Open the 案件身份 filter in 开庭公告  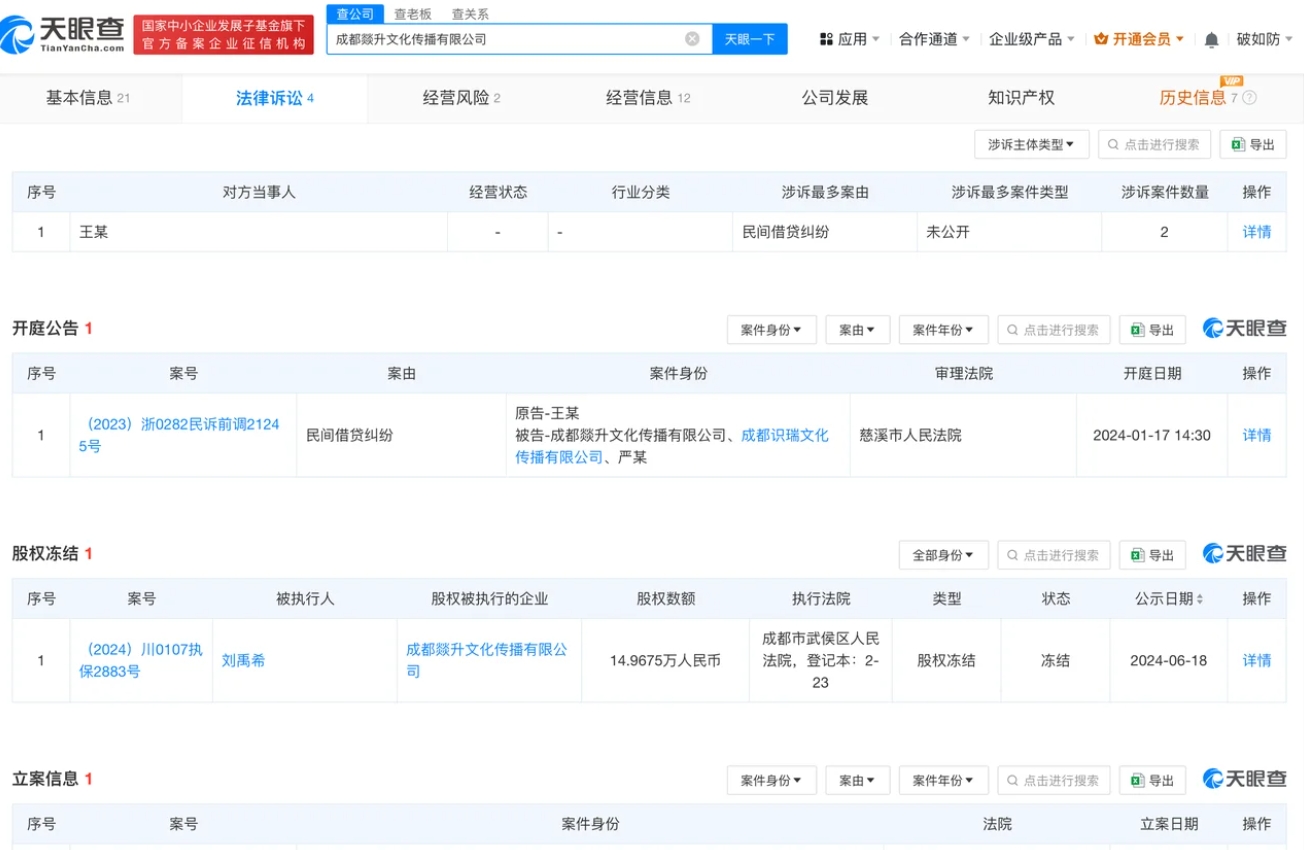tap(771, 330)
